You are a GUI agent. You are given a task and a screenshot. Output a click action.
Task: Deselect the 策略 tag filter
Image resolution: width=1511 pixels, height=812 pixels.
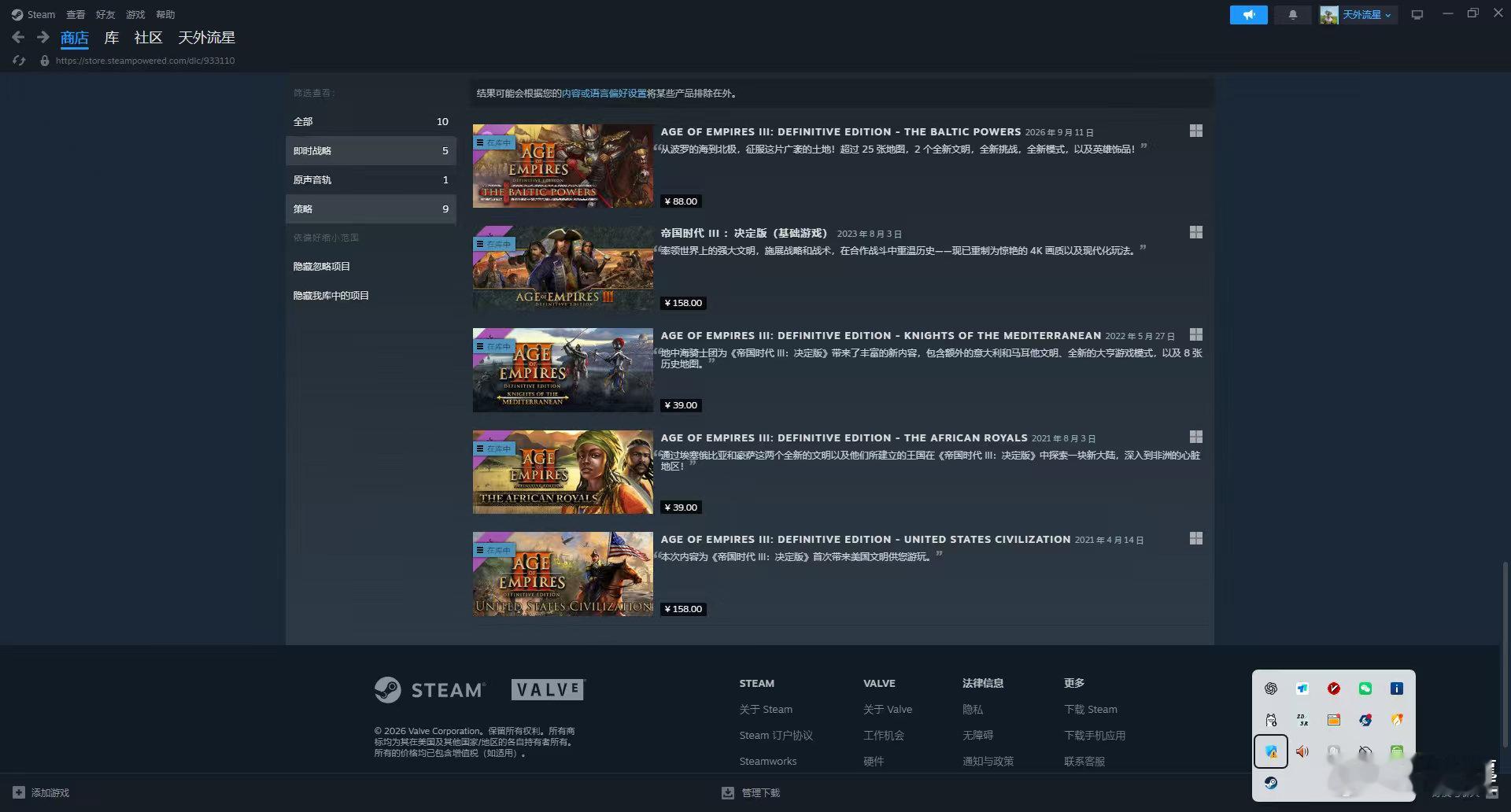[x=371, y=209]
